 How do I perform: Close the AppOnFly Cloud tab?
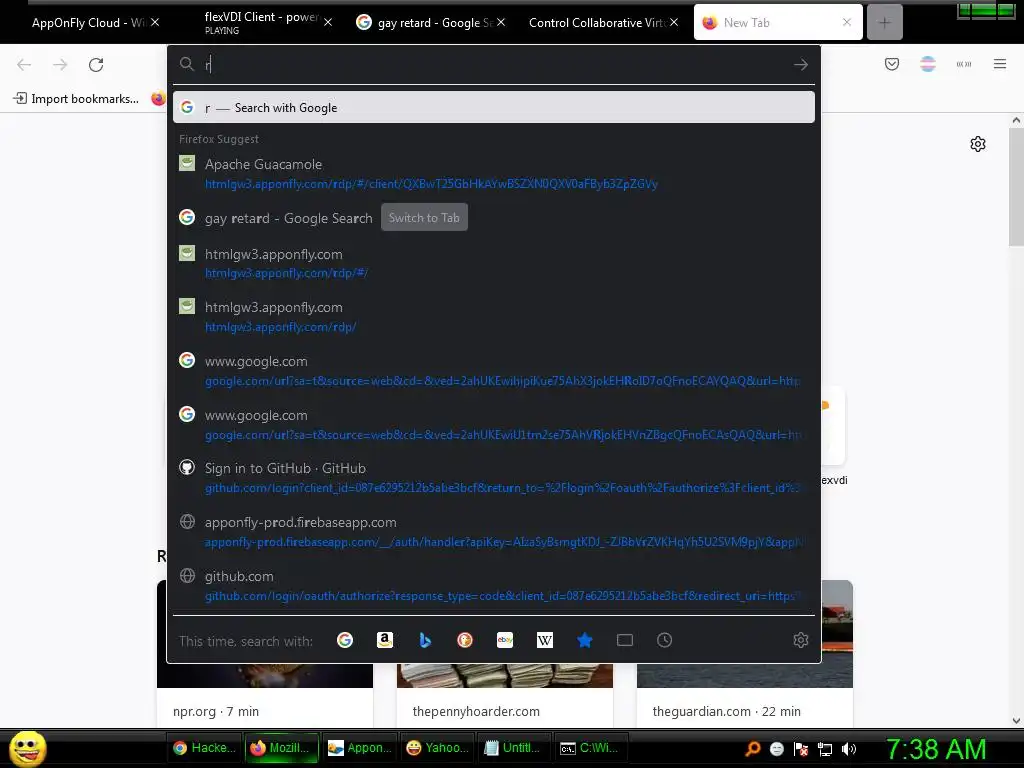[155, 22]
